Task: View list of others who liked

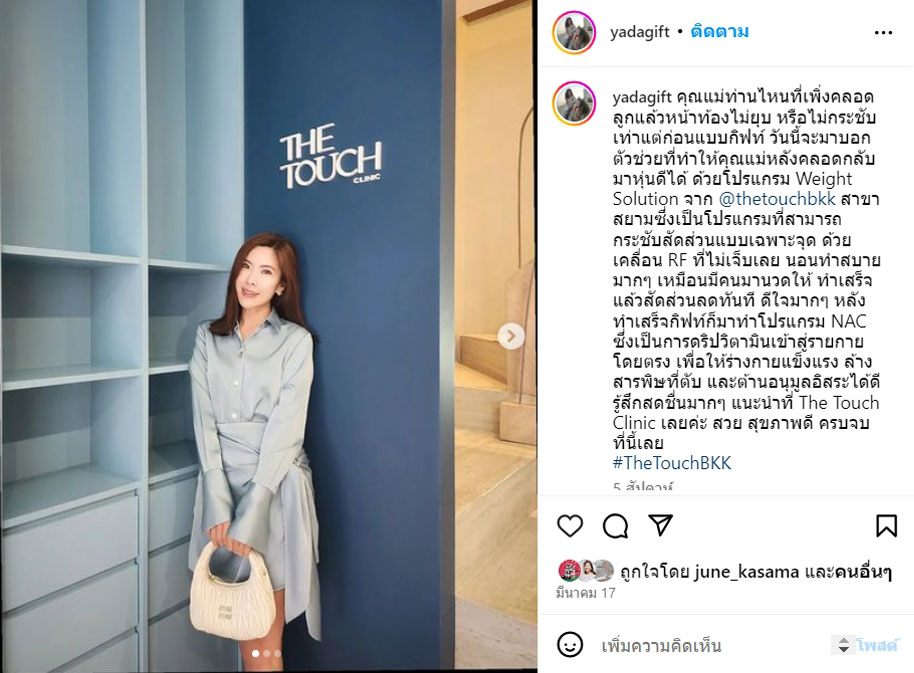Action: pos(863,572)
